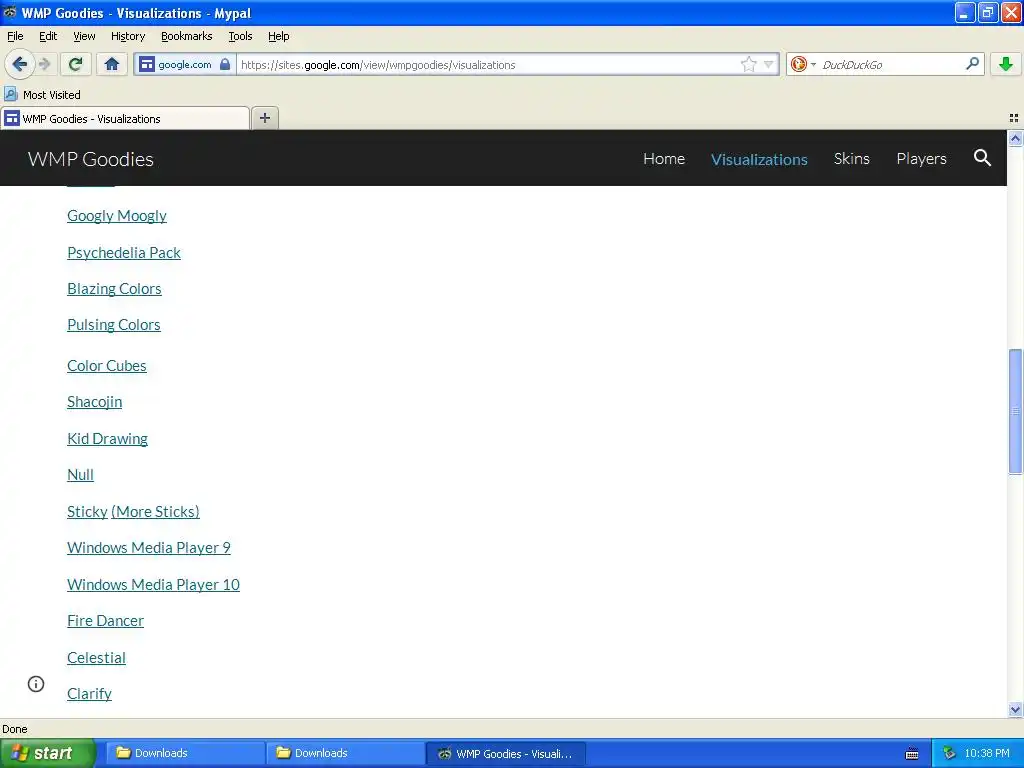
Task: Click the padlock security icon
Action: (225, 64)
